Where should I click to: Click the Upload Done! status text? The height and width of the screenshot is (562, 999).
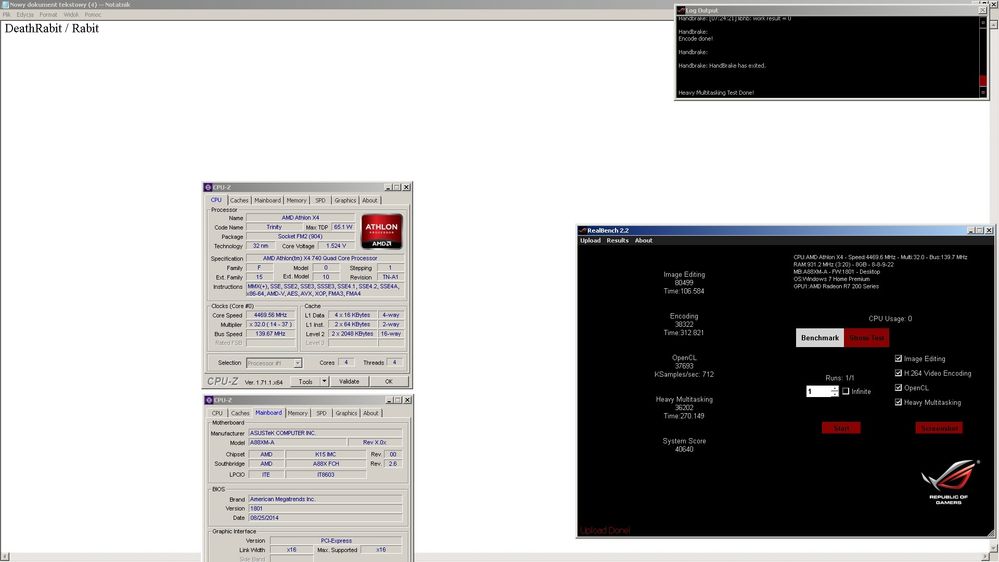(605, 530)
